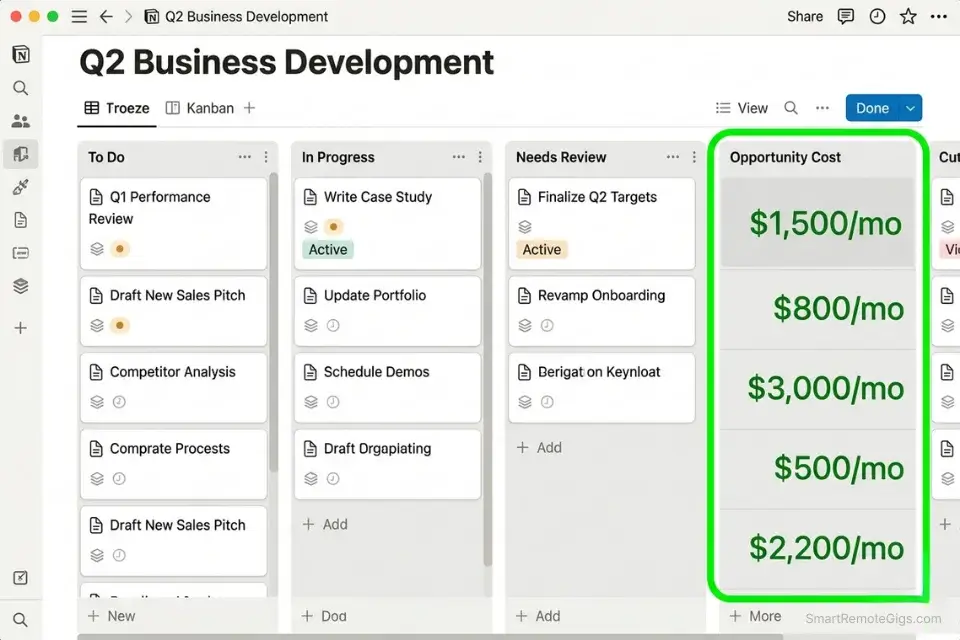Open the Schedule Demos card

(388, 388)
